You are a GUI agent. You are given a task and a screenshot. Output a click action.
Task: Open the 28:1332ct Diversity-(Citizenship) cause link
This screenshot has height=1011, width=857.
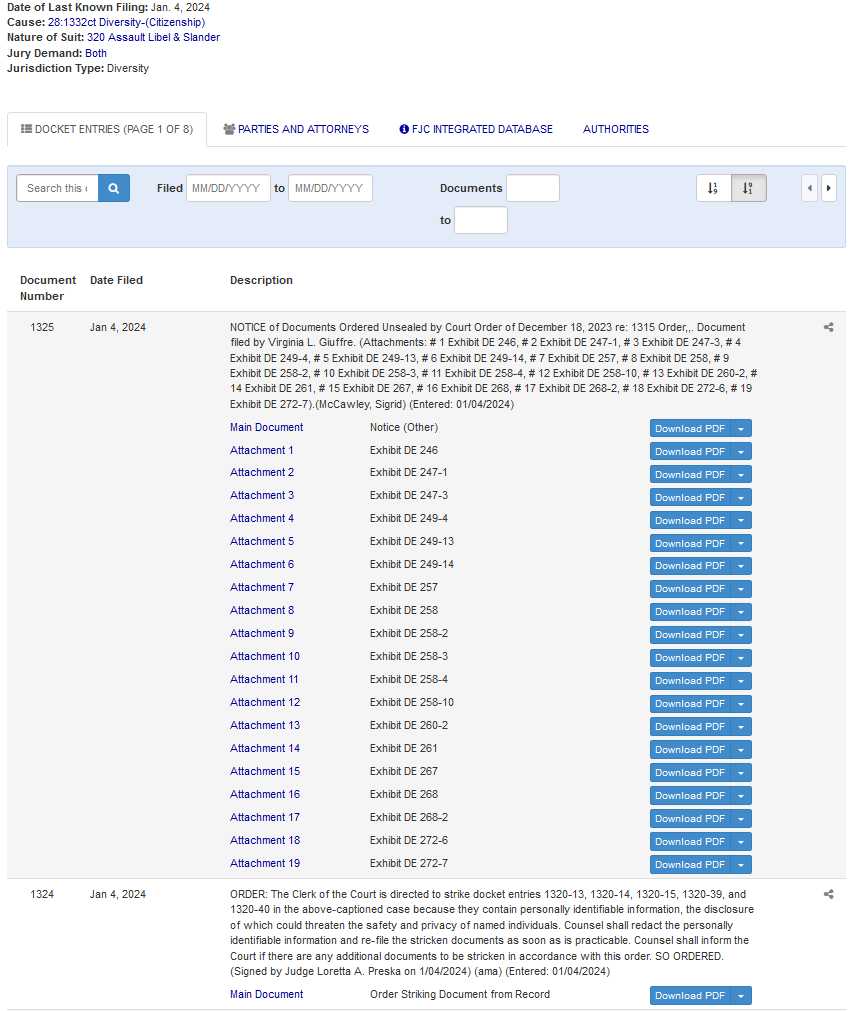click(x=126, y=23)
